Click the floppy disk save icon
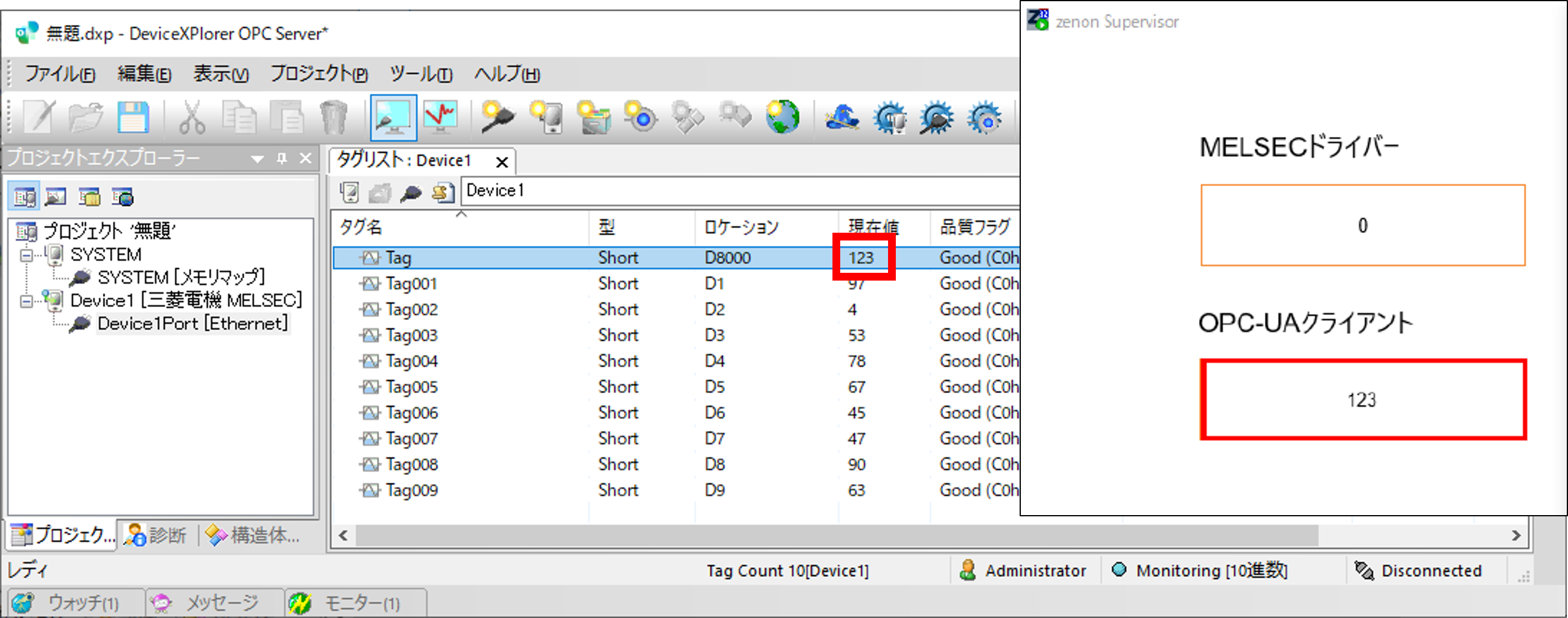The width and height of the screenshot is (1568, 618). click(133, 117)
